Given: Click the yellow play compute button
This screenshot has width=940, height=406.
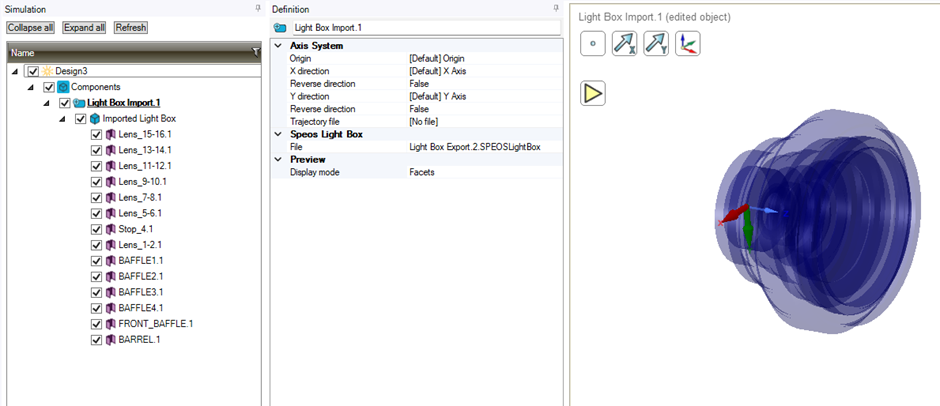Looking at the screenshot, I should (593, 94).
